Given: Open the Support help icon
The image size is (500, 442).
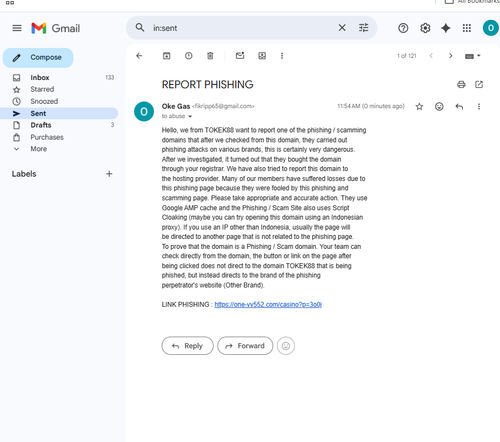Looking at the screenshot, I should [403, 28].
